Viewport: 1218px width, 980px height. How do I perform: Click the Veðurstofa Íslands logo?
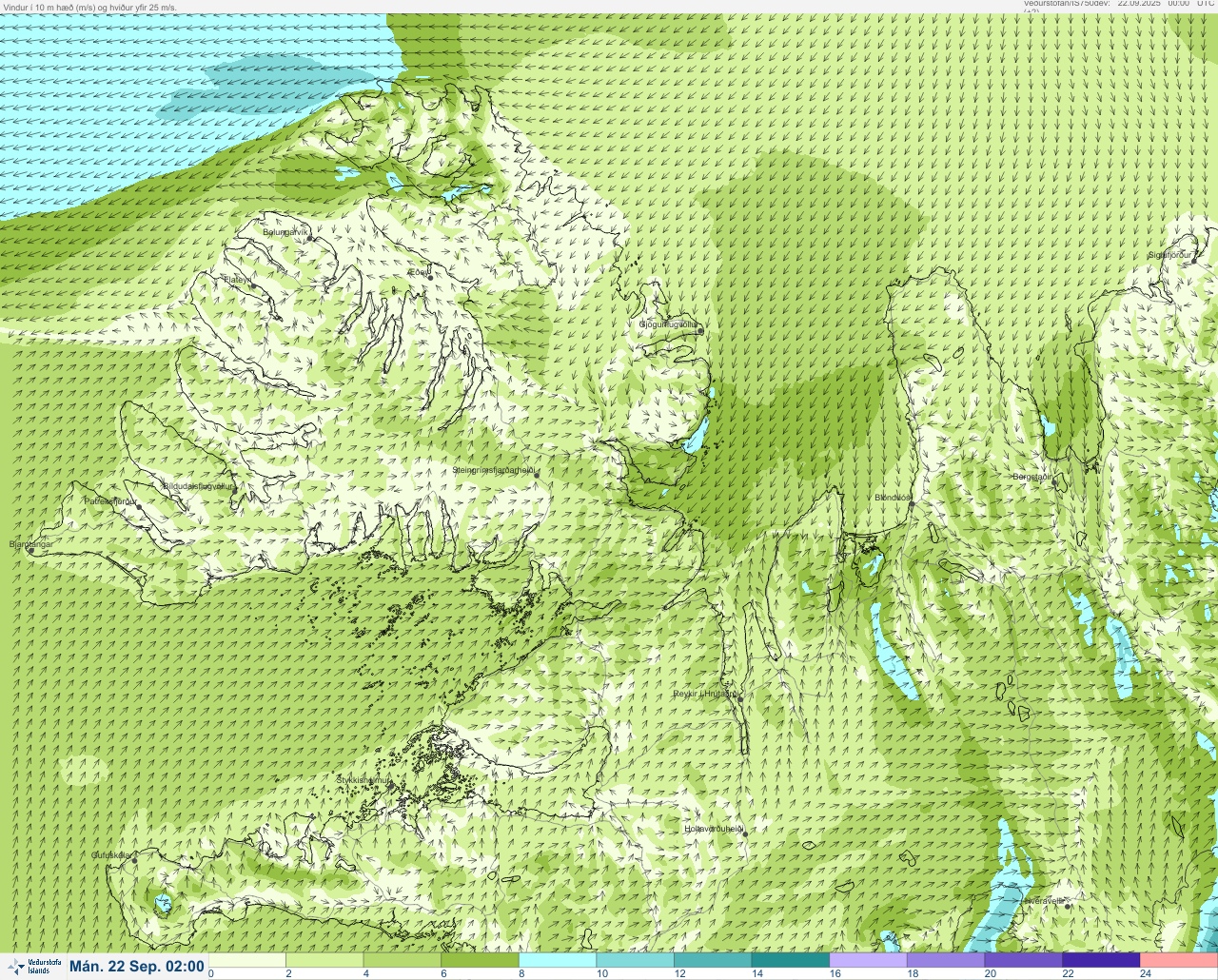point(33,966)
